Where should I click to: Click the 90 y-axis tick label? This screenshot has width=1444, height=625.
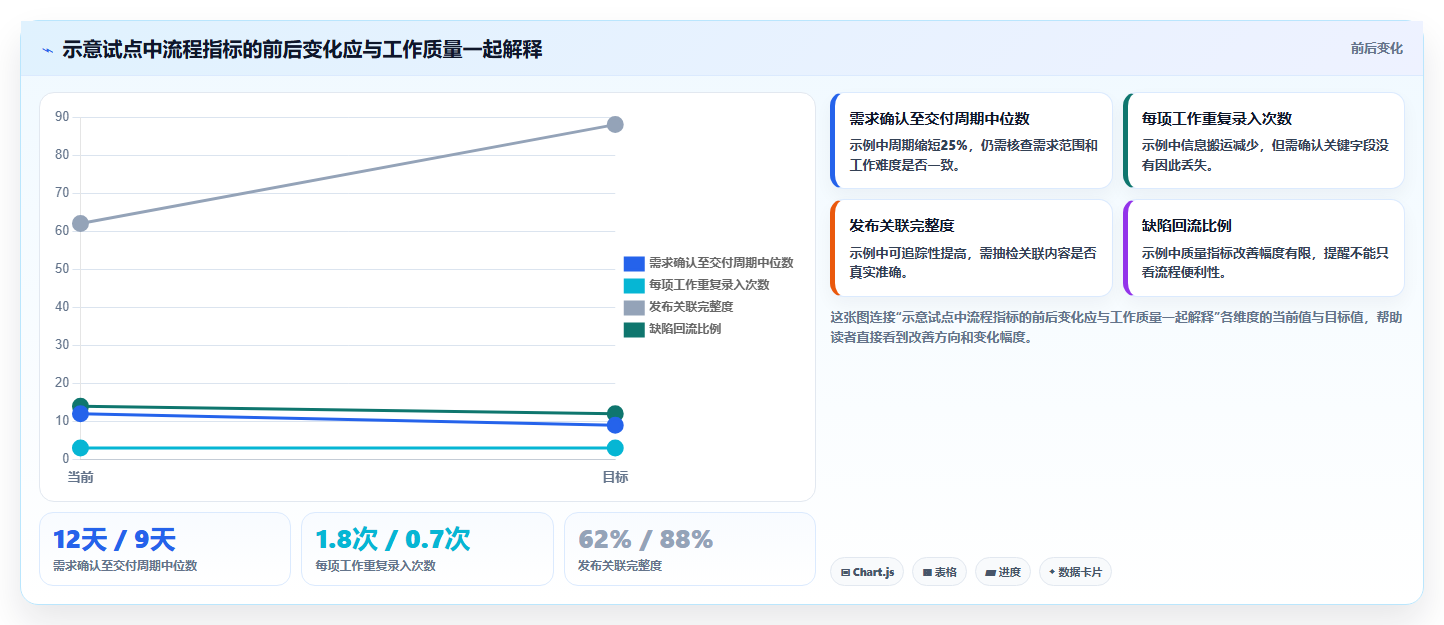(62, 117)
